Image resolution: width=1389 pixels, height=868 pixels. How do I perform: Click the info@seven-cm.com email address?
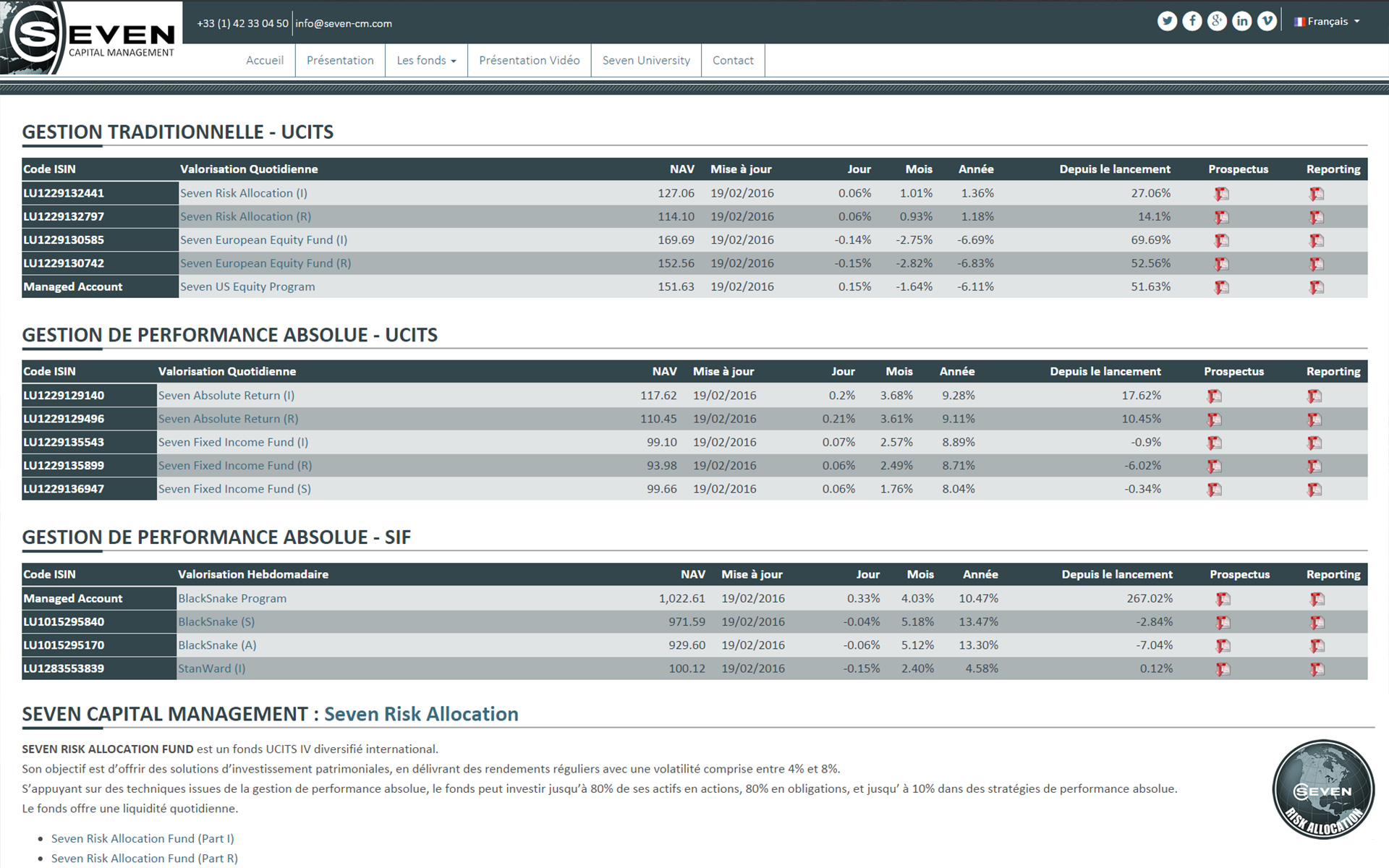tap(344, 23)
